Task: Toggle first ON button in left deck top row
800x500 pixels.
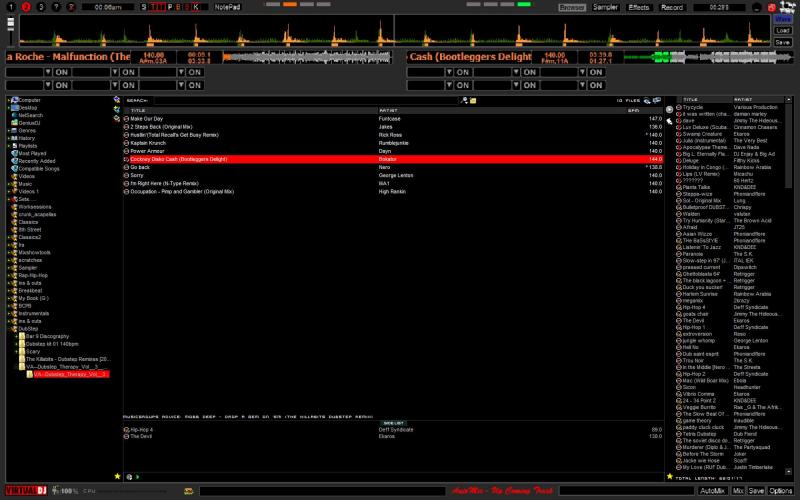Action: coord(61,72)
